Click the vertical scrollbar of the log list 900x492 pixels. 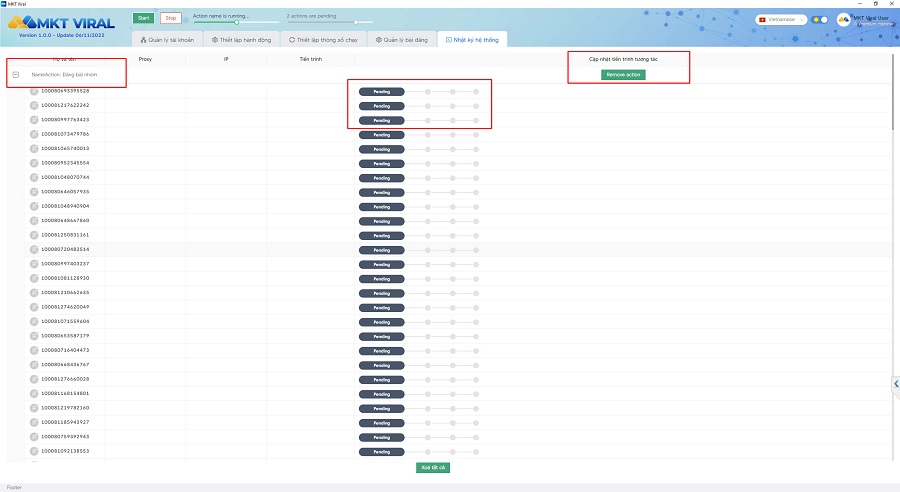893,92
